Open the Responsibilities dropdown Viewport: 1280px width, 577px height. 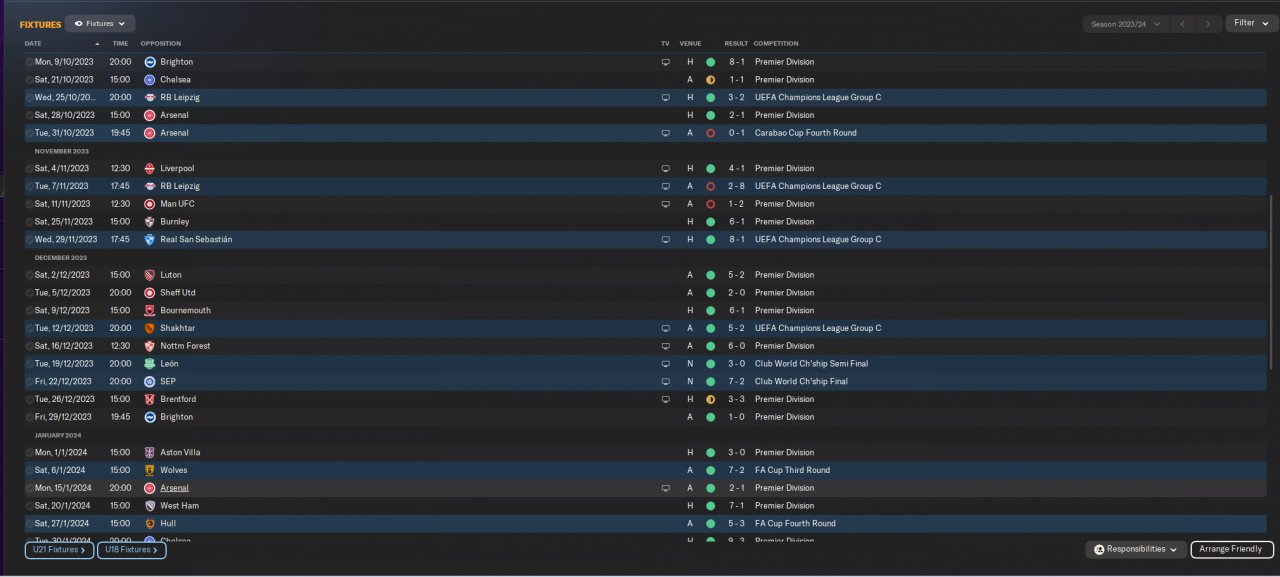click(1136, 549)
